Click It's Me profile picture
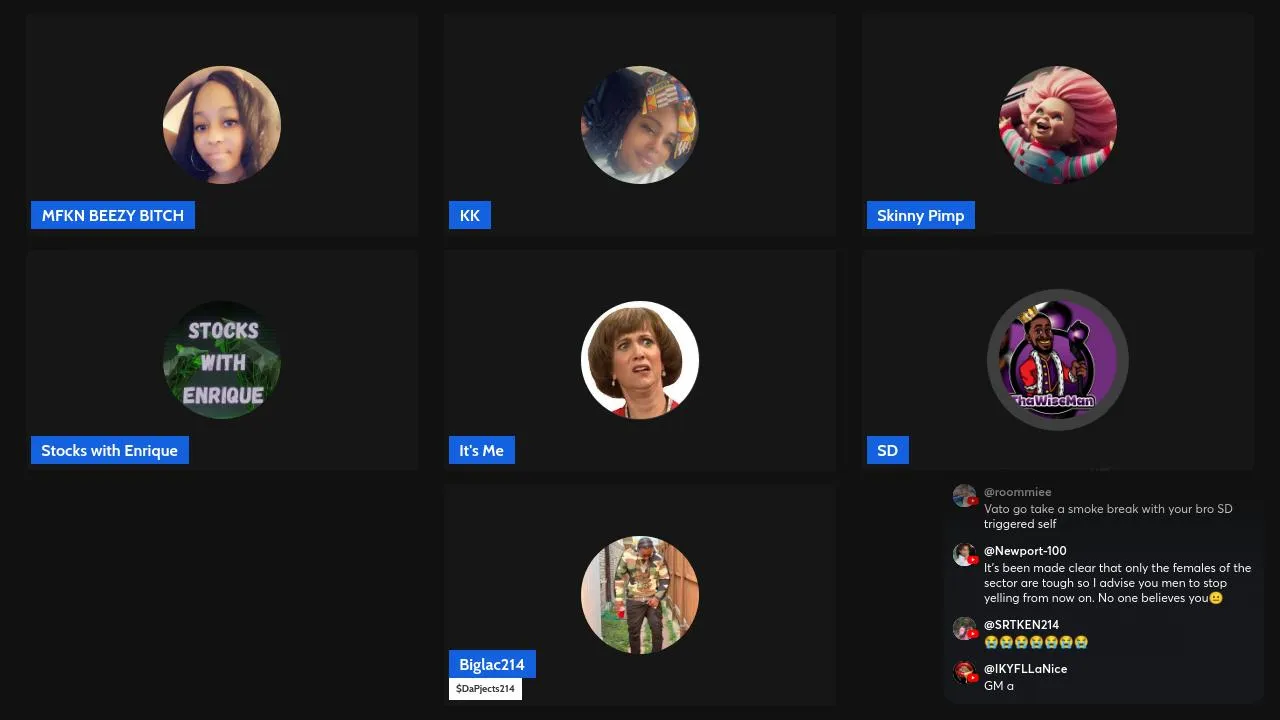This screenshot has width=1280, height=720. [x=640, y=360]
